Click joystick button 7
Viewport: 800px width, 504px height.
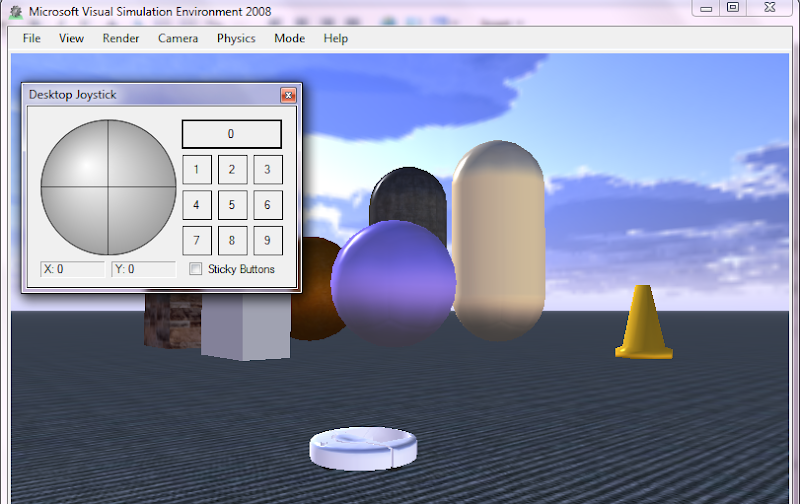pyautogui.click(x=197, y=241)
